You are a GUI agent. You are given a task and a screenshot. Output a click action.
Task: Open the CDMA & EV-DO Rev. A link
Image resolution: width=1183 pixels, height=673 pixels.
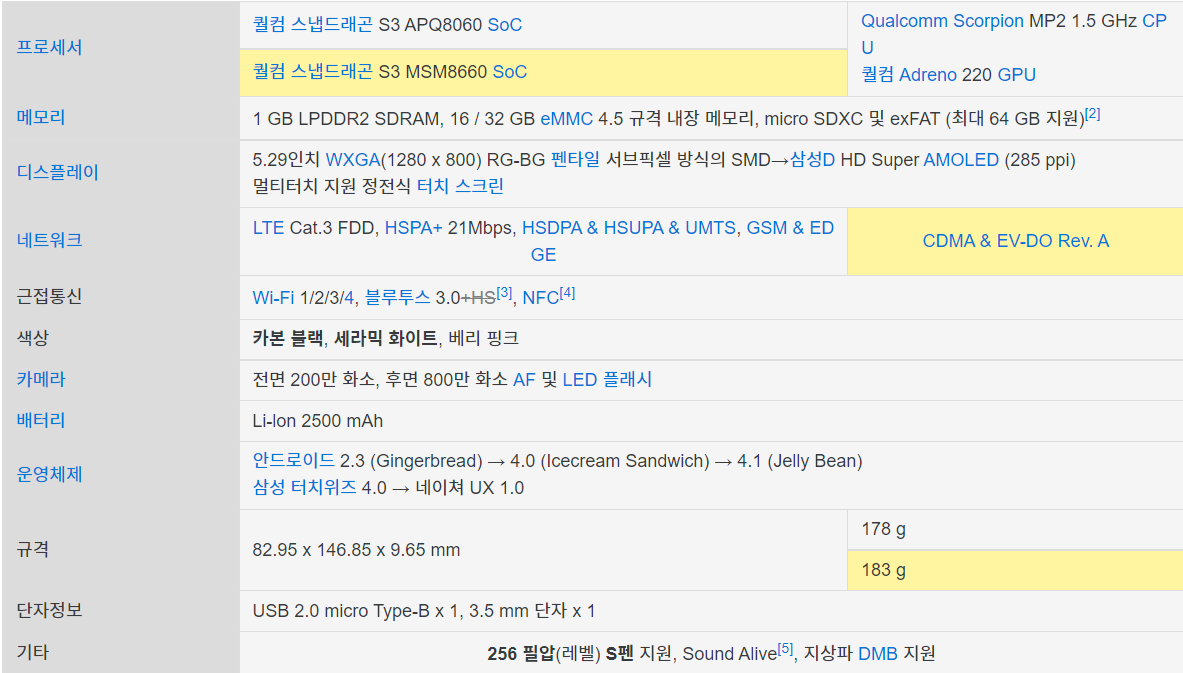coord(1016,241)
